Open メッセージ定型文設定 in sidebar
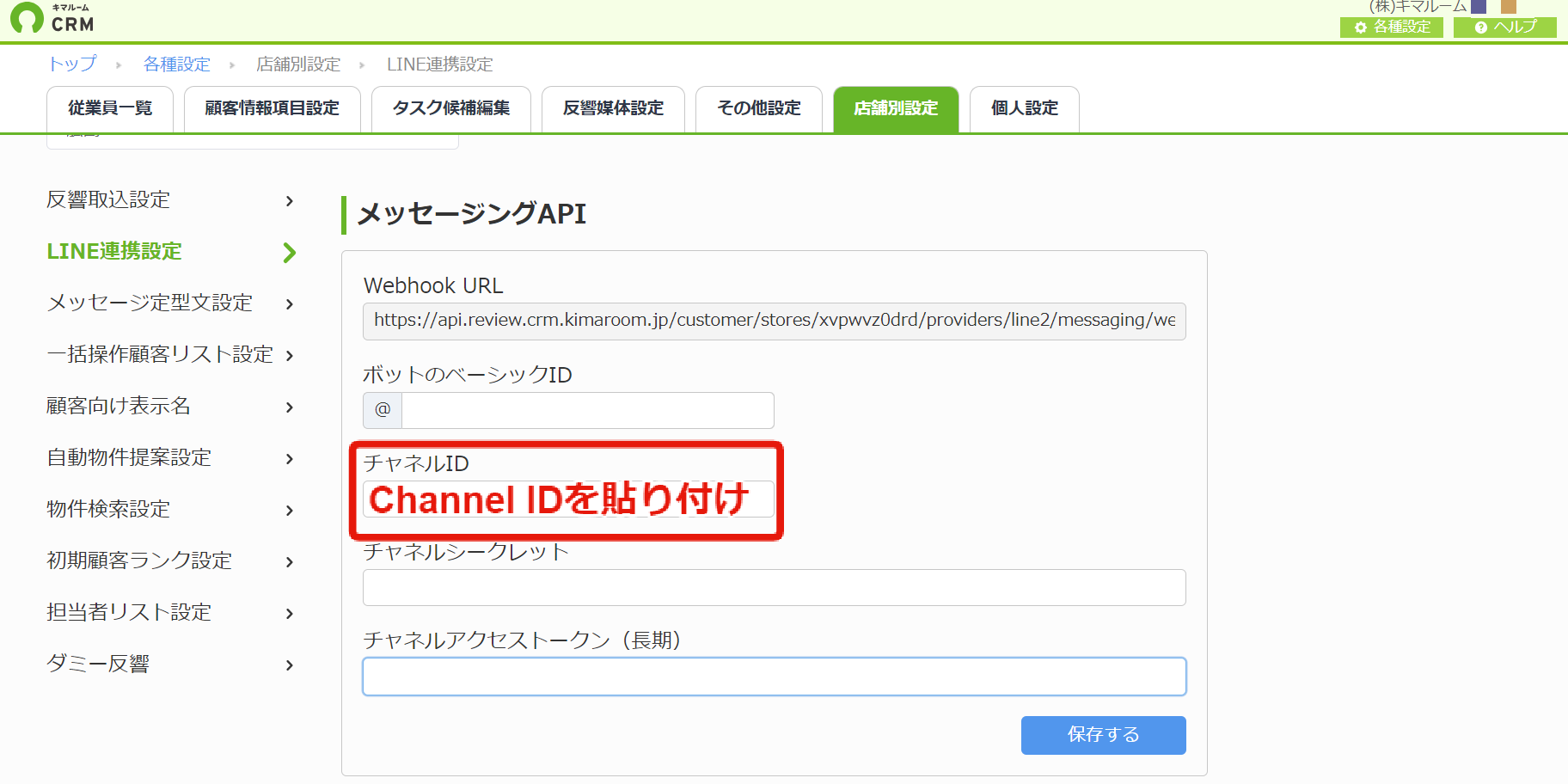 tap(150, 303)
